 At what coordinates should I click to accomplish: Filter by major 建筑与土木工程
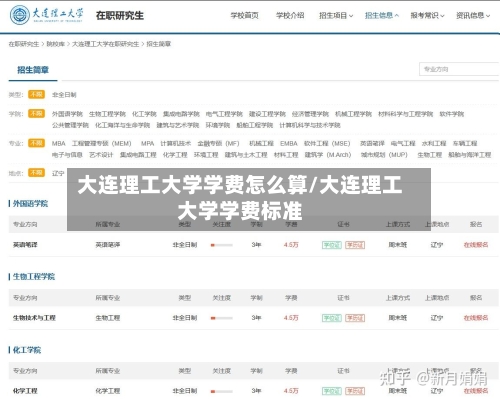[x=246, y=155]
